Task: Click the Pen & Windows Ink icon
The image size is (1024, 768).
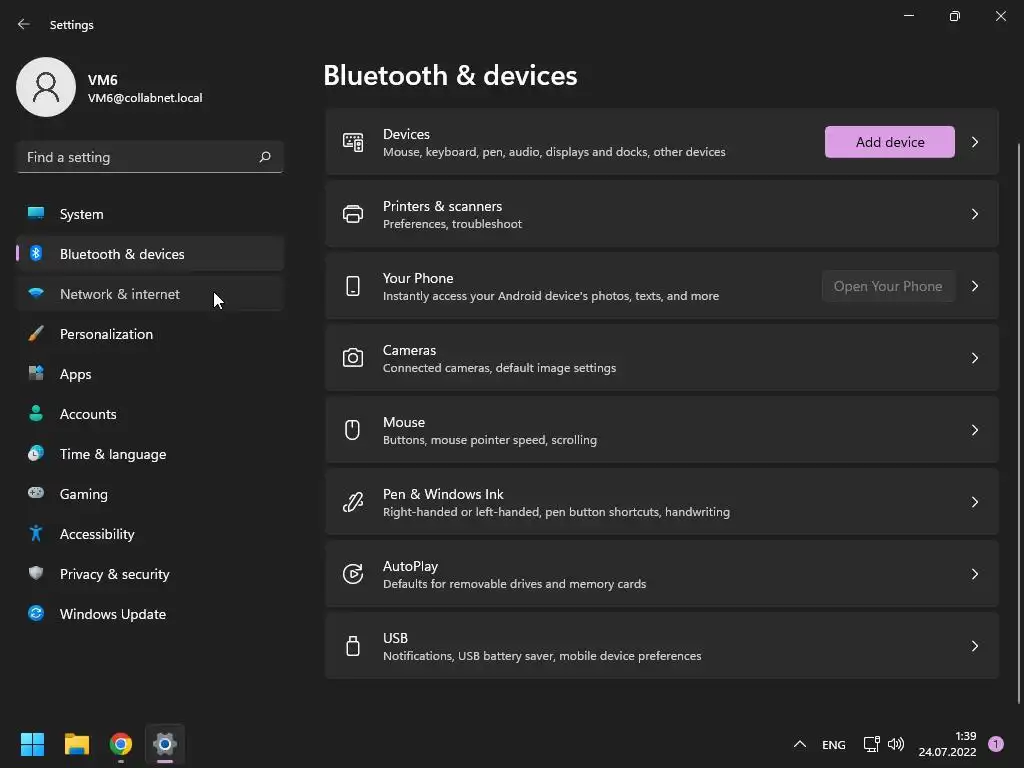Action: click(353, 502)
